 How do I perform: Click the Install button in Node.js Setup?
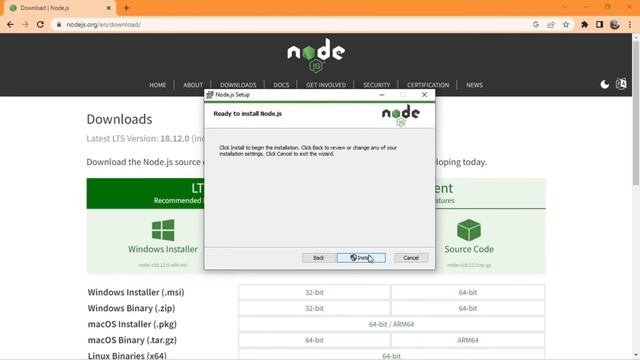tap(361, 258)
